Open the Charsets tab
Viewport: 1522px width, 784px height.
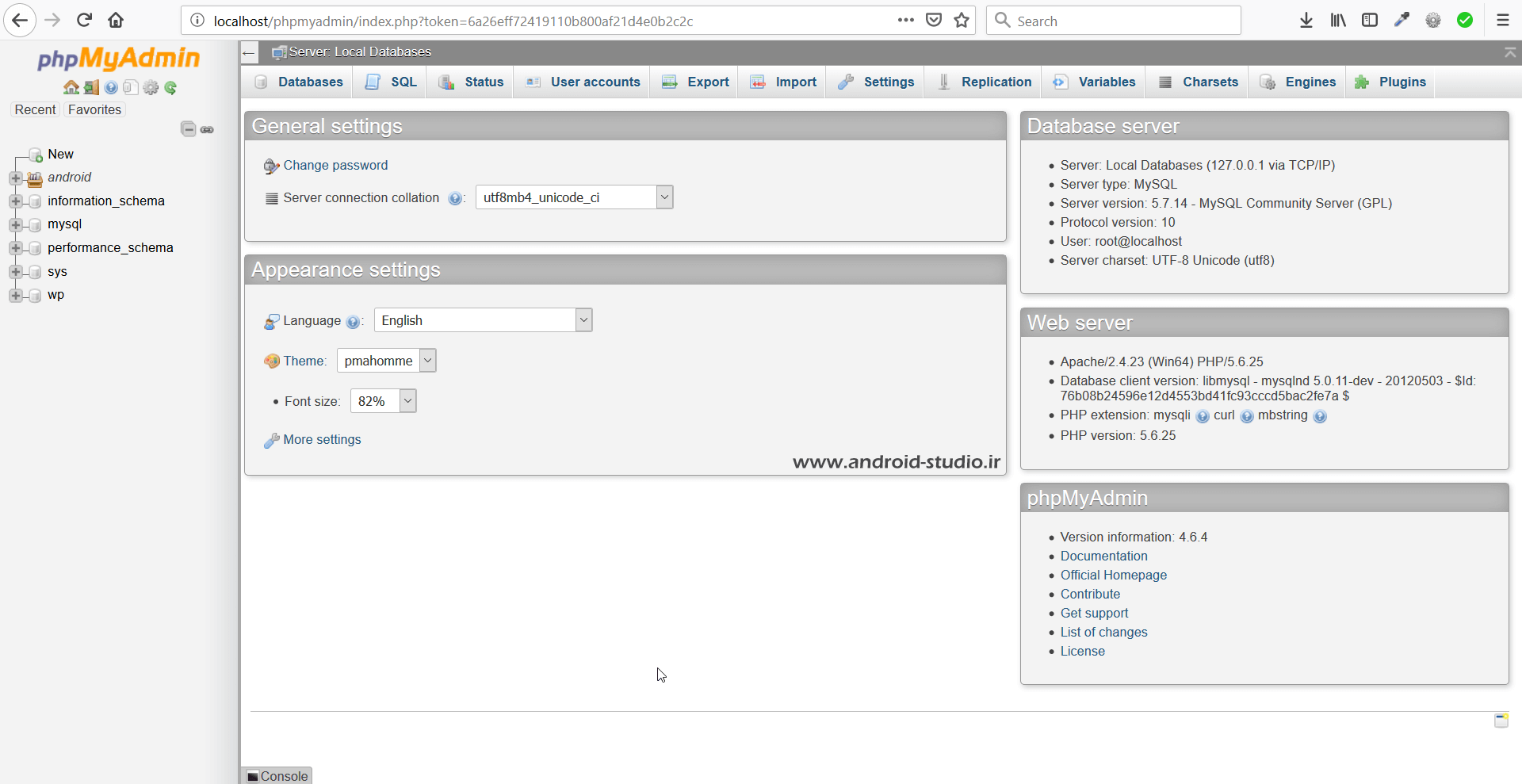pos(1198,82)
